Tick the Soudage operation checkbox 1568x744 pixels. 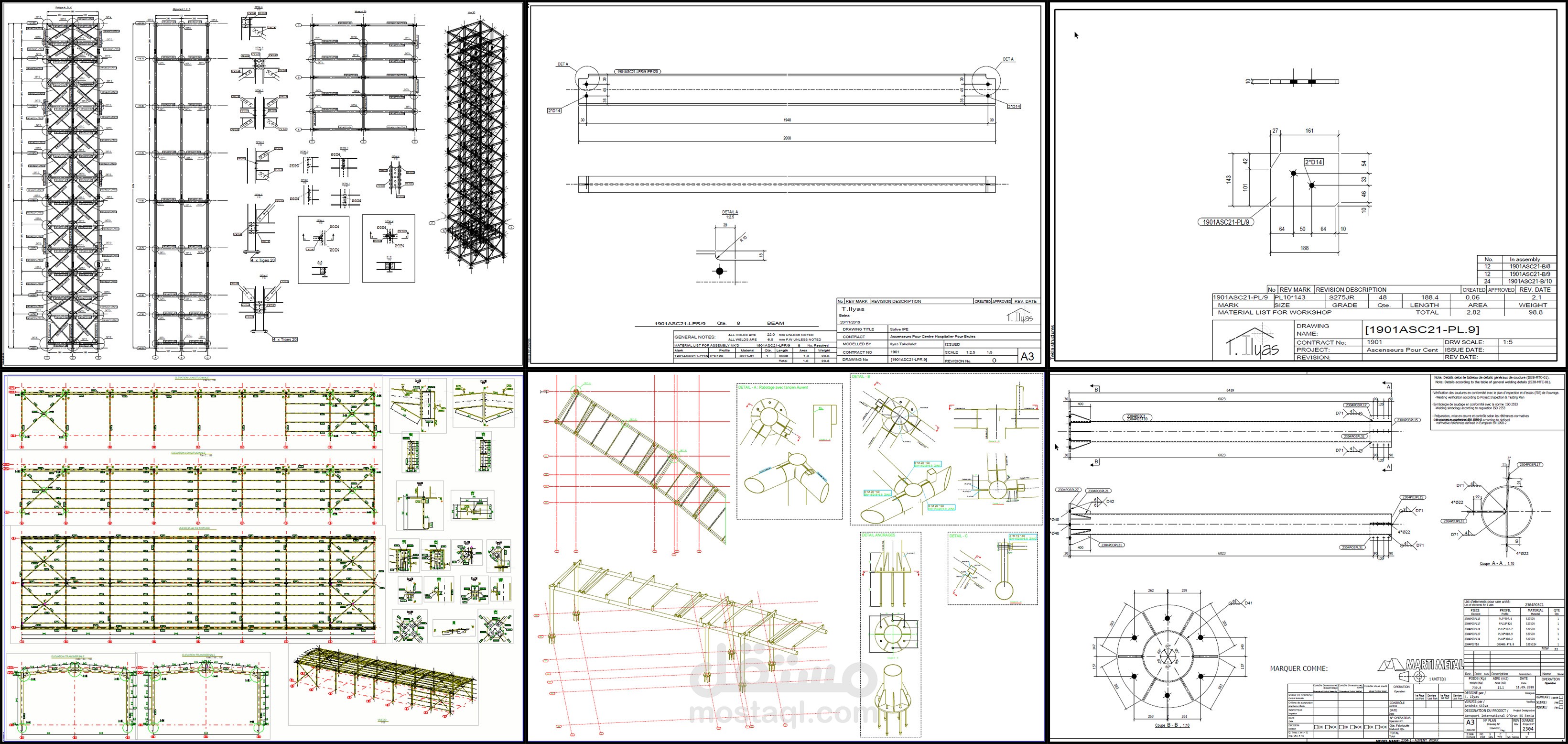[1561, 702]
